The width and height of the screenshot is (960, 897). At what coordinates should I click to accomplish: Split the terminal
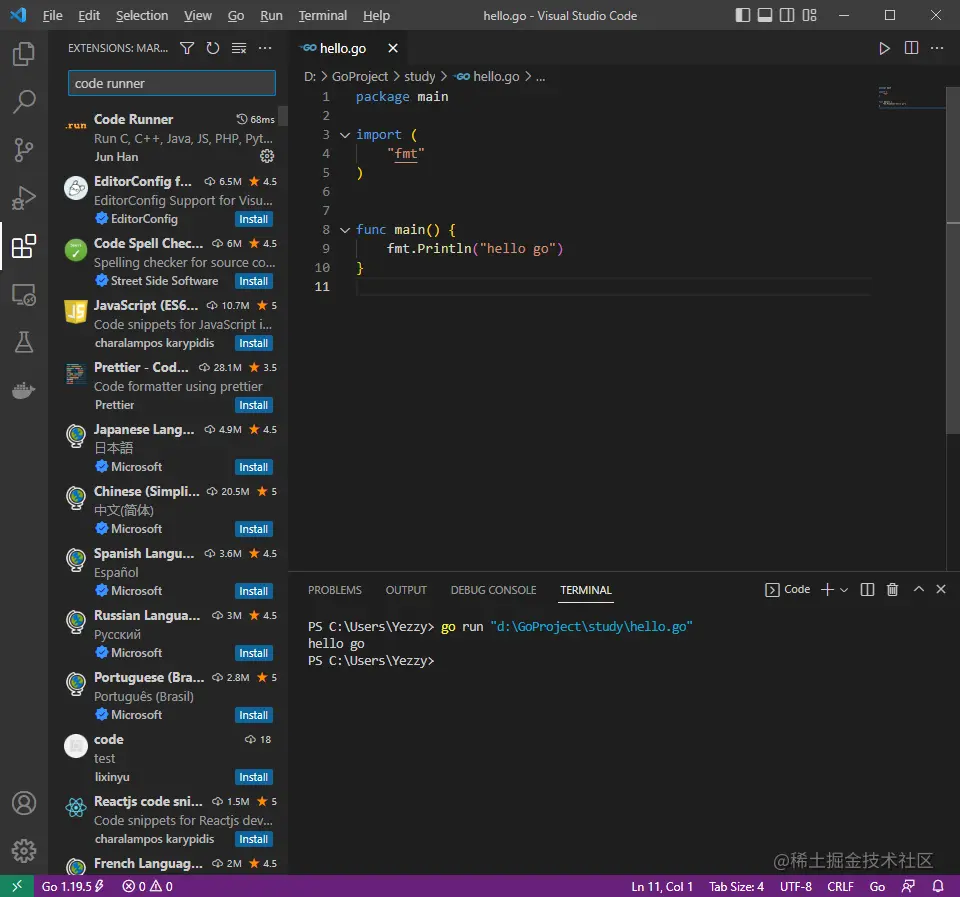point(867,590)
